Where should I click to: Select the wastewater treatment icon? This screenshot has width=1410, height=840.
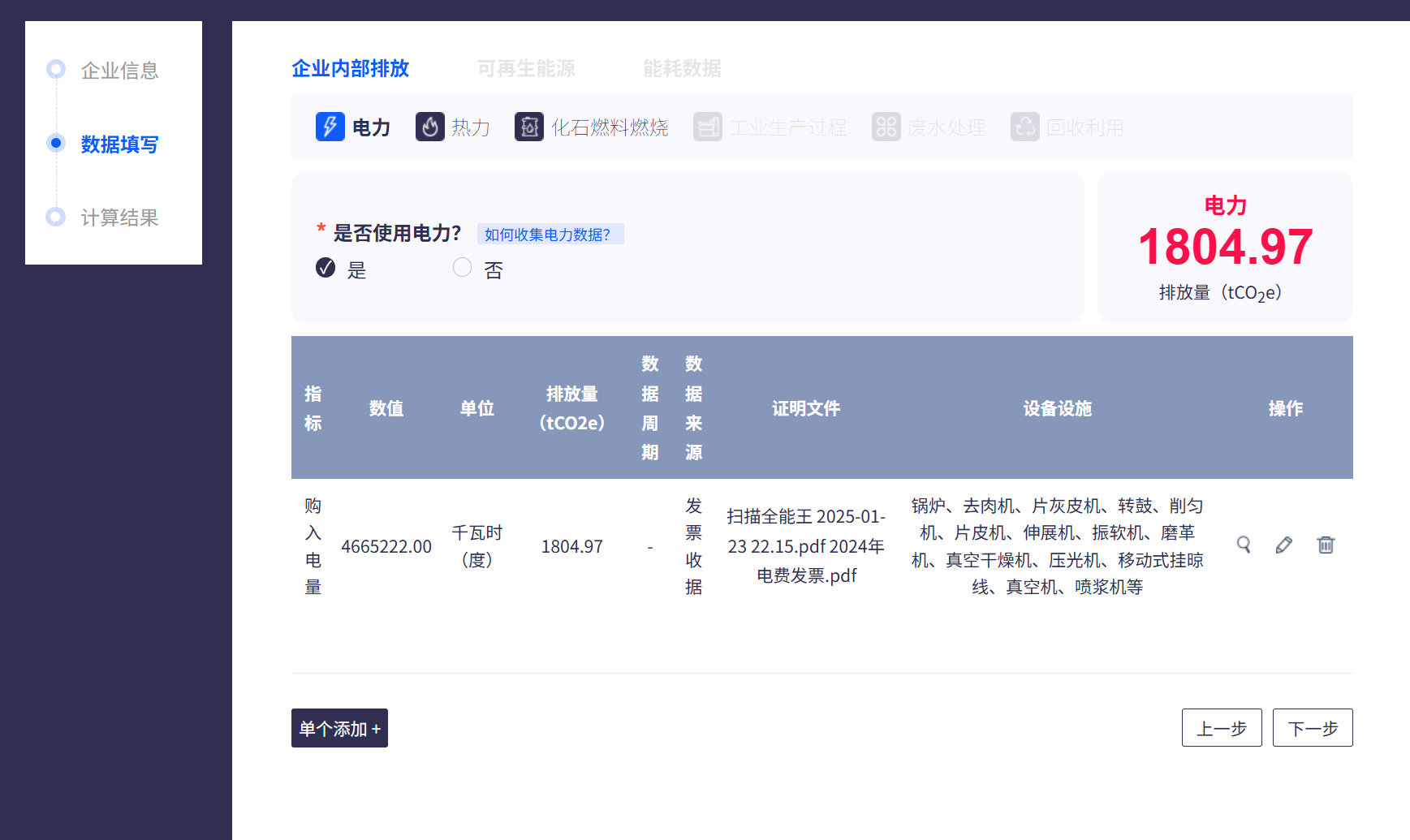pos(886,127)
